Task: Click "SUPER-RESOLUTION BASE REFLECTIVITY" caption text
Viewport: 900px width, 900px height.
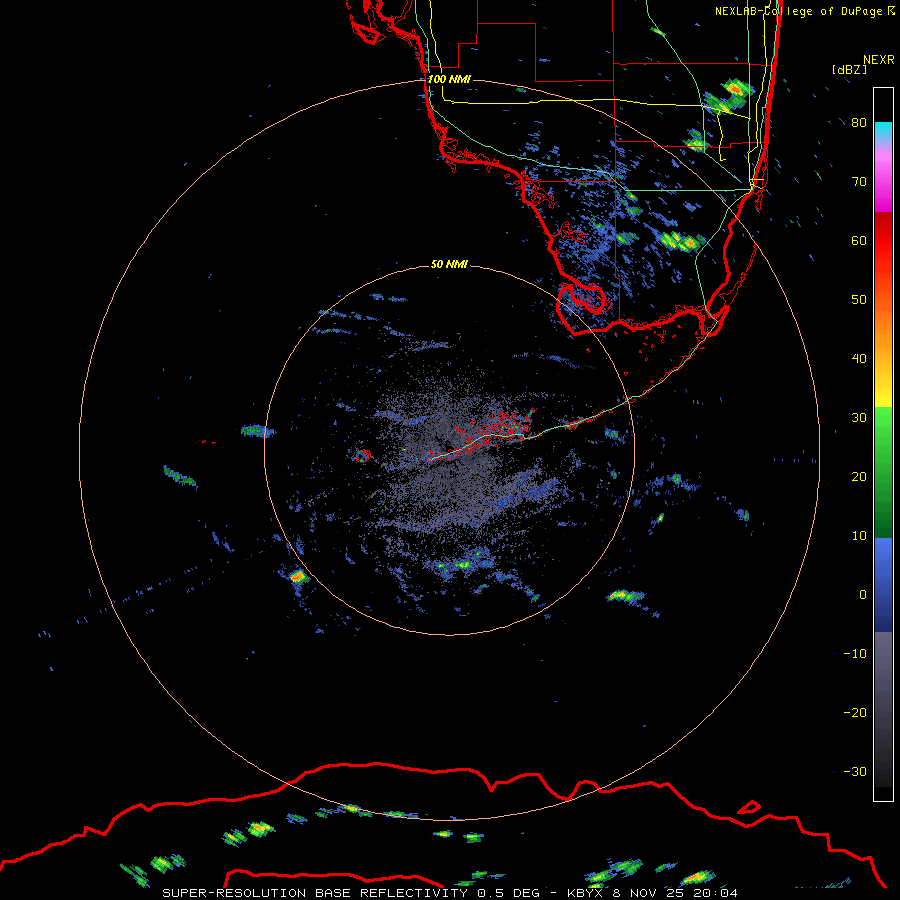Action: tap(315, 893)
